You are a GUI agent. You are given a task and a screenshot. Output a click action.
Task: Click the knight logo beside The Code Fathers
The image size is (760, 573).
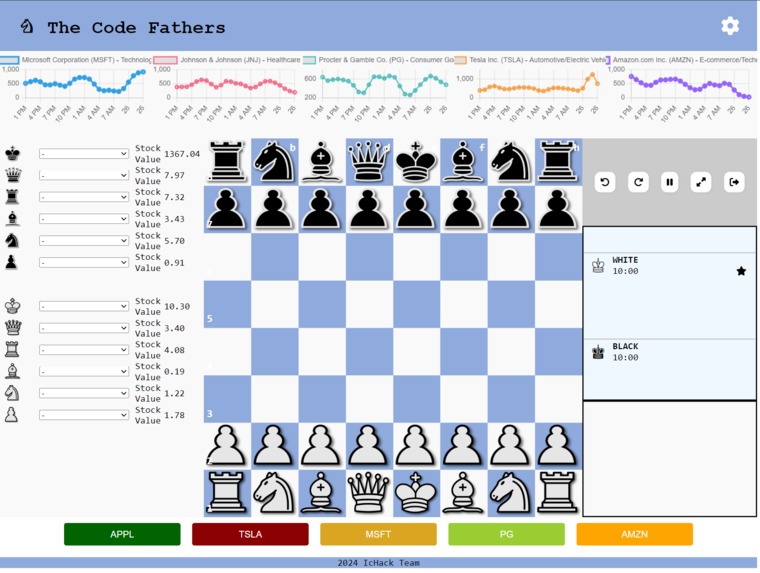click(x=27, y=26)
